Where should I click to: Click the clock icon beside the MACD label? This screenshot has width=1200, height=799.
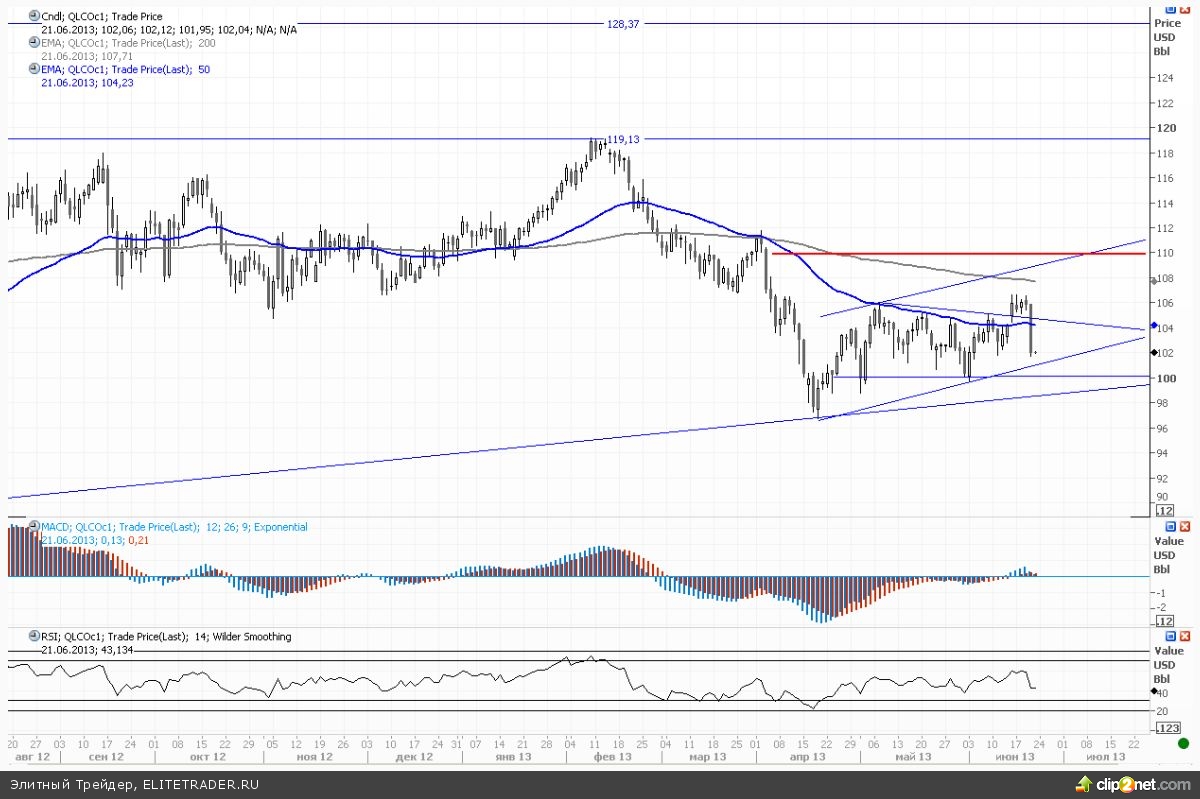coord(34,527)
